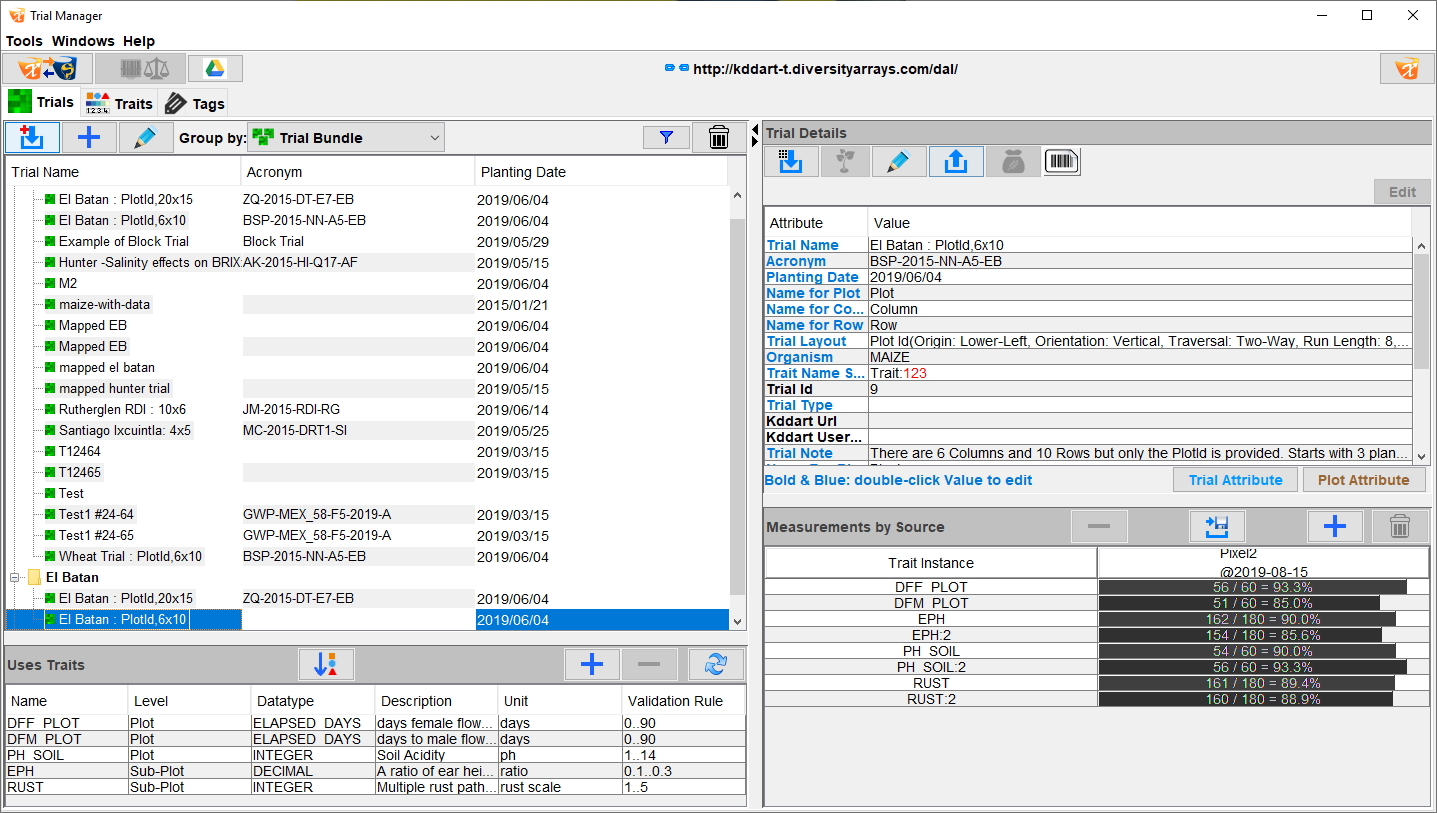Screen dimensions: 1437x813
Task: Open the trial filter funnel button
Action: click(667, 138)
